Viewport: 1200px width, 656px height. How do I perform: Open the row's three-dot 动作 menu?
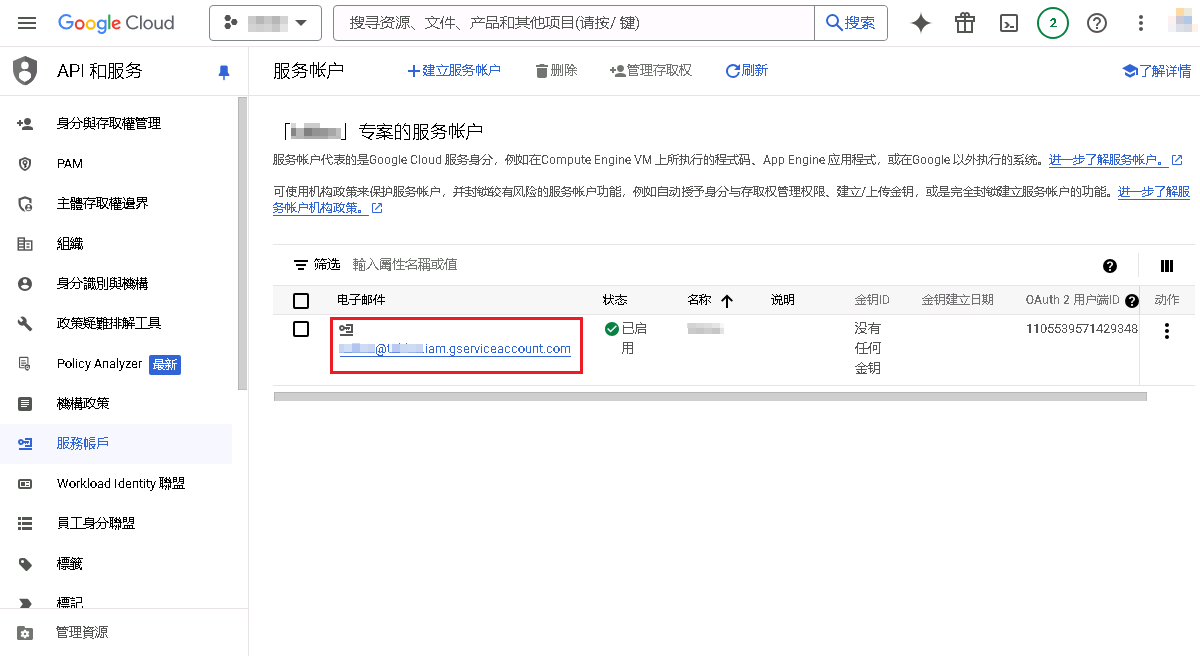click(x=1166, y=331)
